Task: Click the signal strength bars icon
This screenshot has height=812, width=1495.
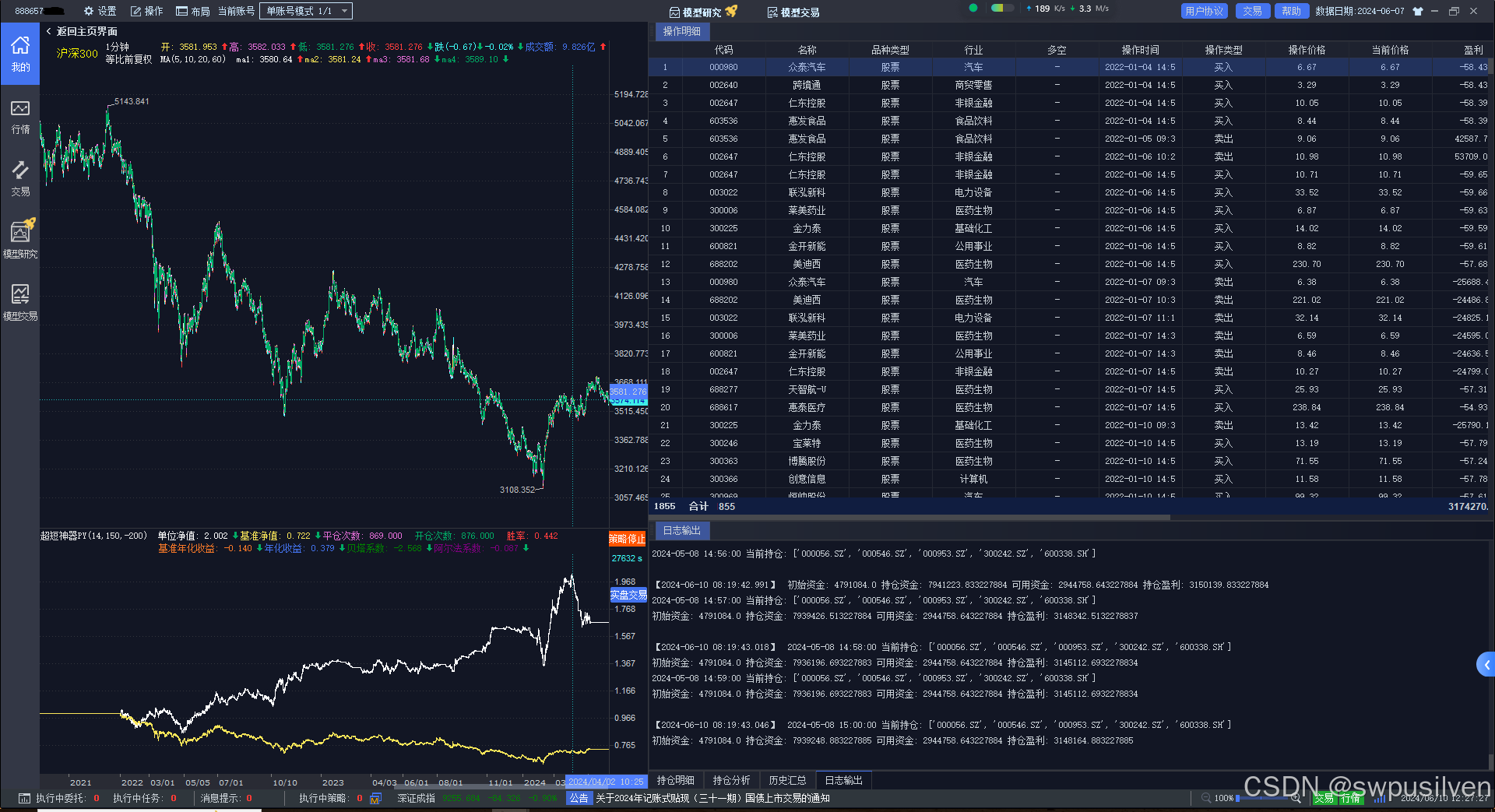Action: coord(1379,798)
